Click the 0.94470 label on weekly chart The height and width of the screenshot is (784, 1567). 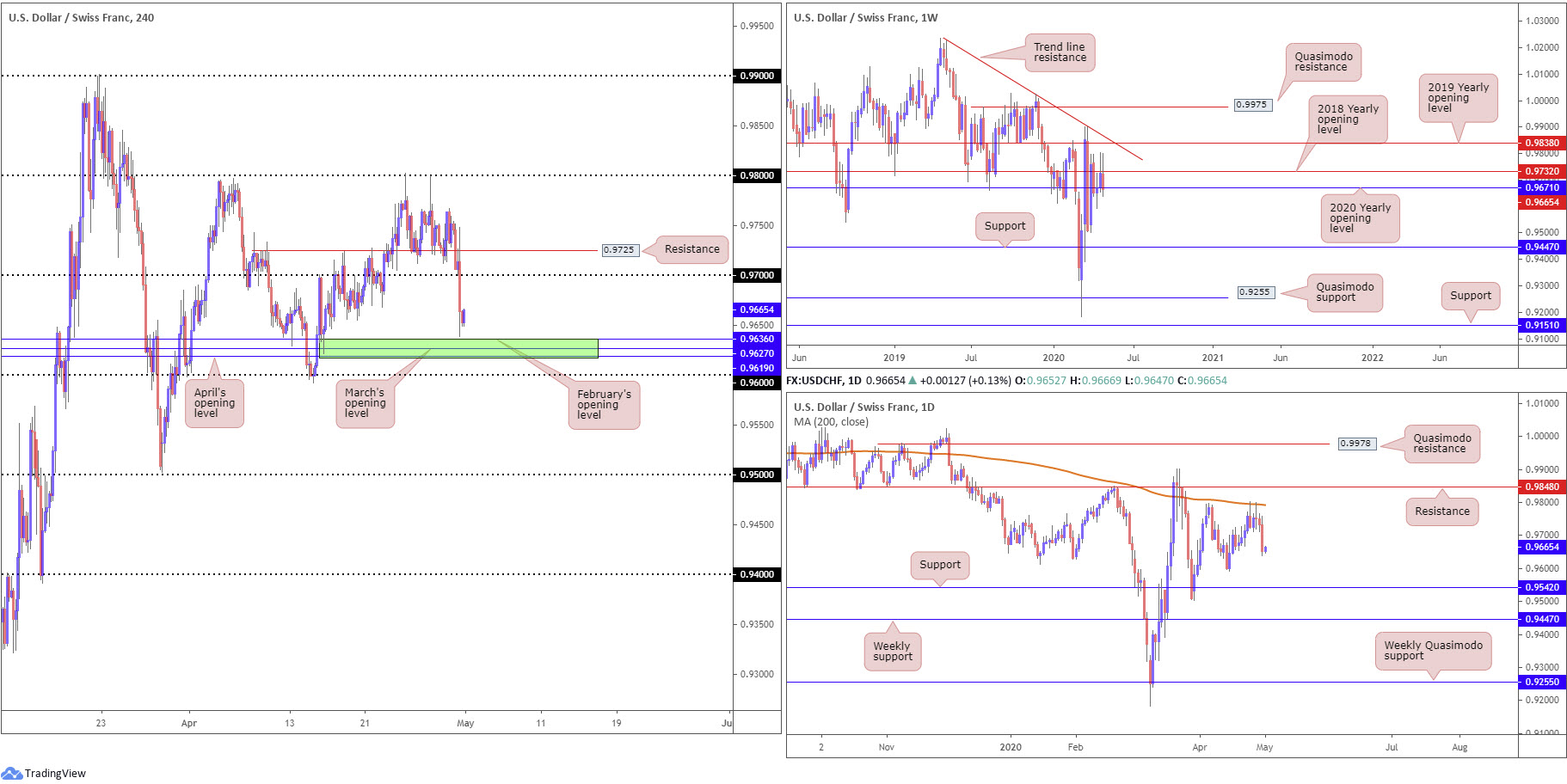1542,247
